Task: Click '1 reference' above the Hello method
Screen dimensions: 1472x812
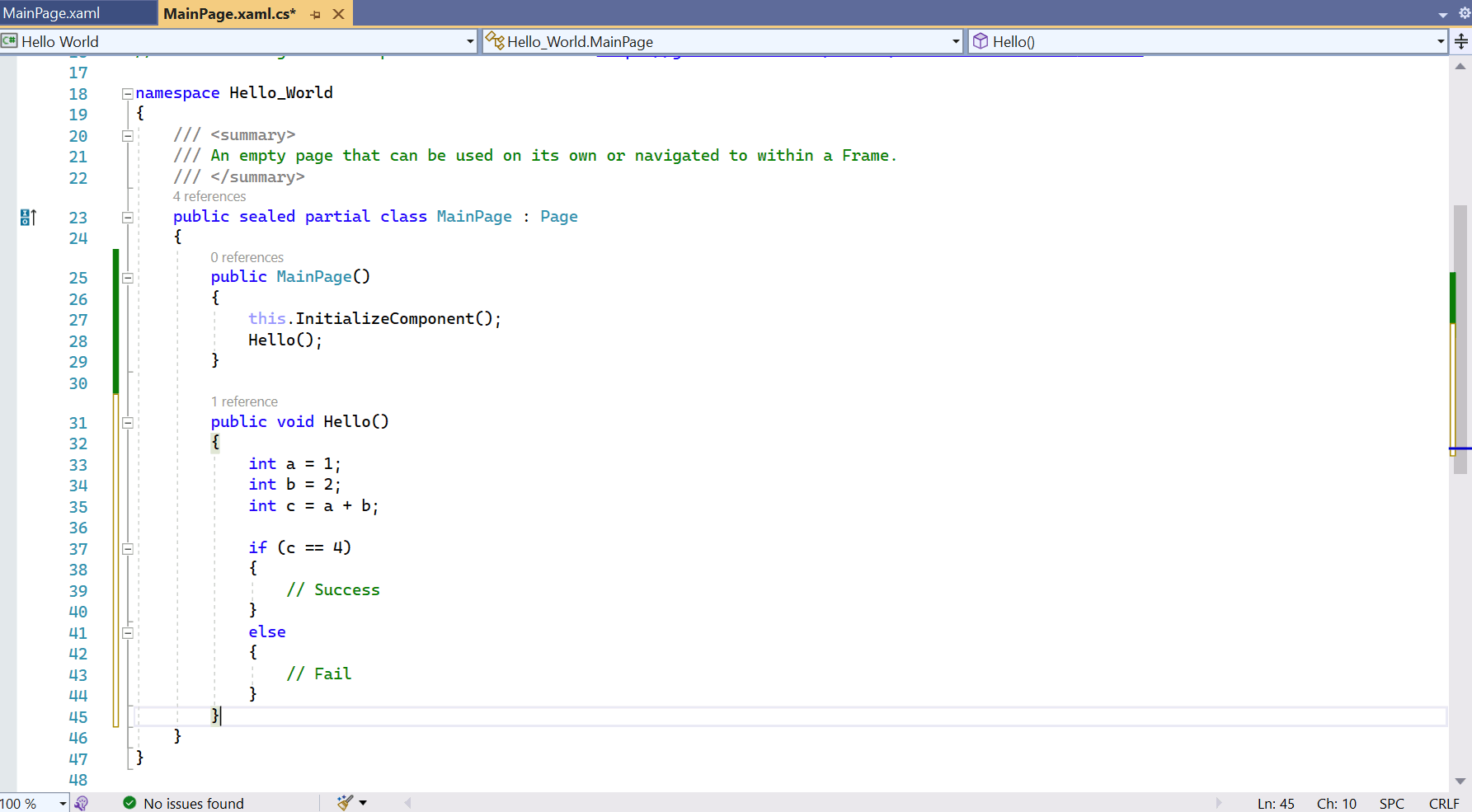Action: 245,401
